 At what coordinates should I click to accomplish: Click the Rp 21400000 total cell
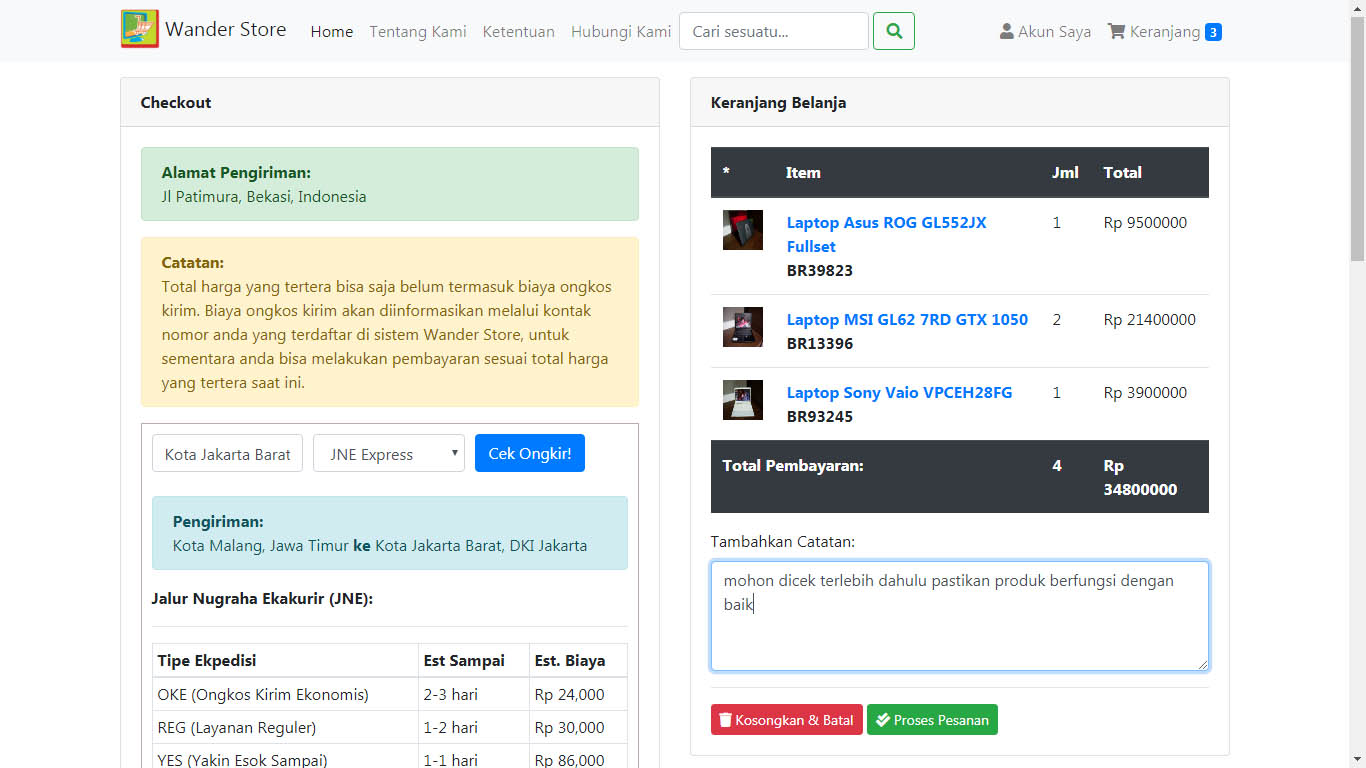coord(1150,319)
